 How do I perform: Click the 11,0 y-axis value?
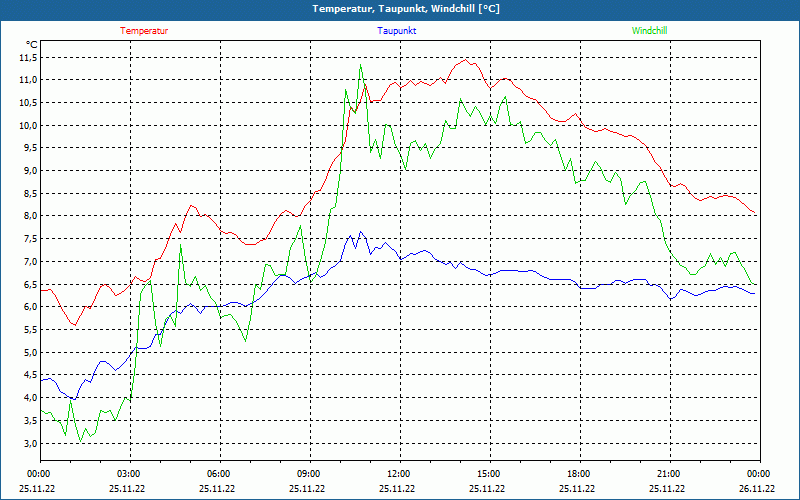coord(28,80)
